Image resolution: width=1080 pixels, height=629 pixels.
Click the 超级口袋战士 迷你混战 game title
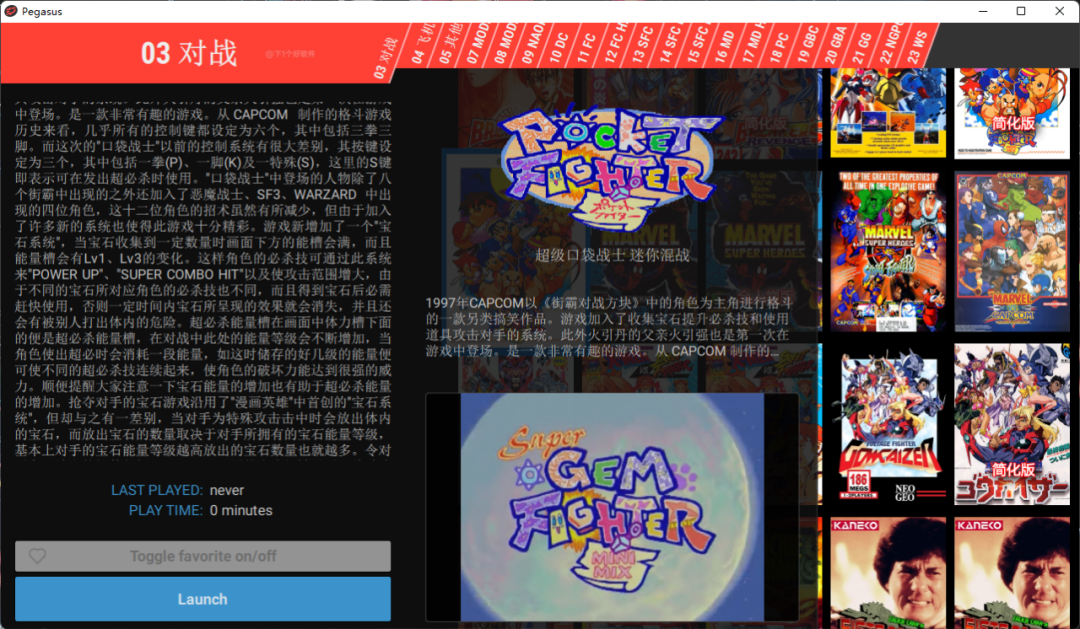pos(612,255)
